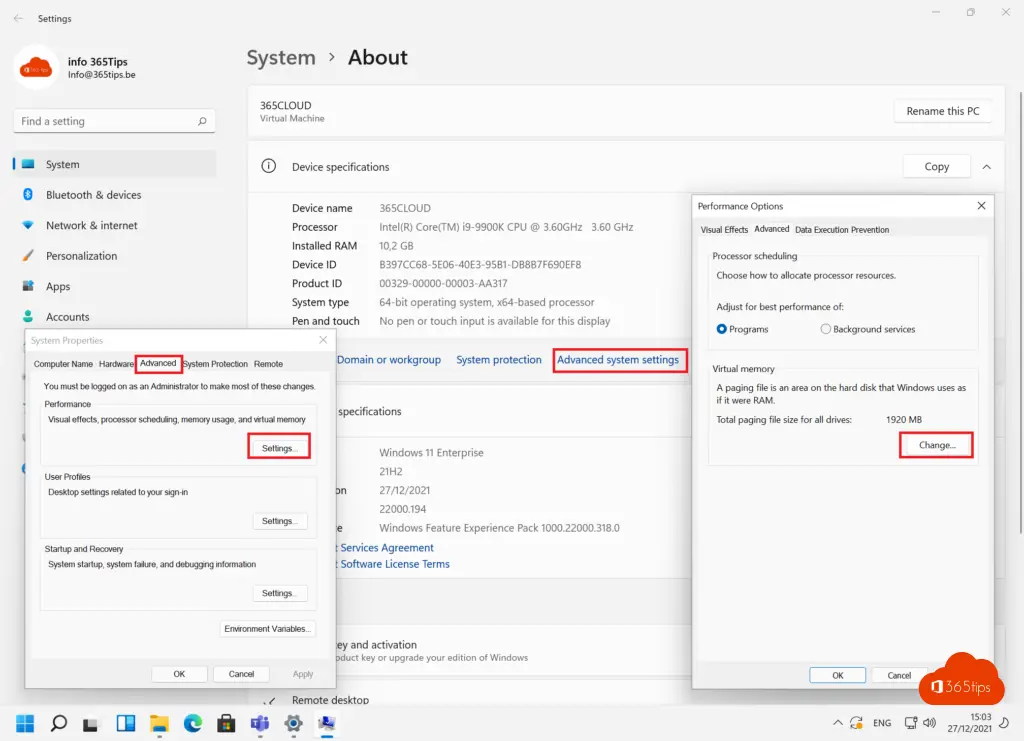Open Microsoft Store from taskbar
Viewport: 1024px width, 741px height.
(226, 723)
